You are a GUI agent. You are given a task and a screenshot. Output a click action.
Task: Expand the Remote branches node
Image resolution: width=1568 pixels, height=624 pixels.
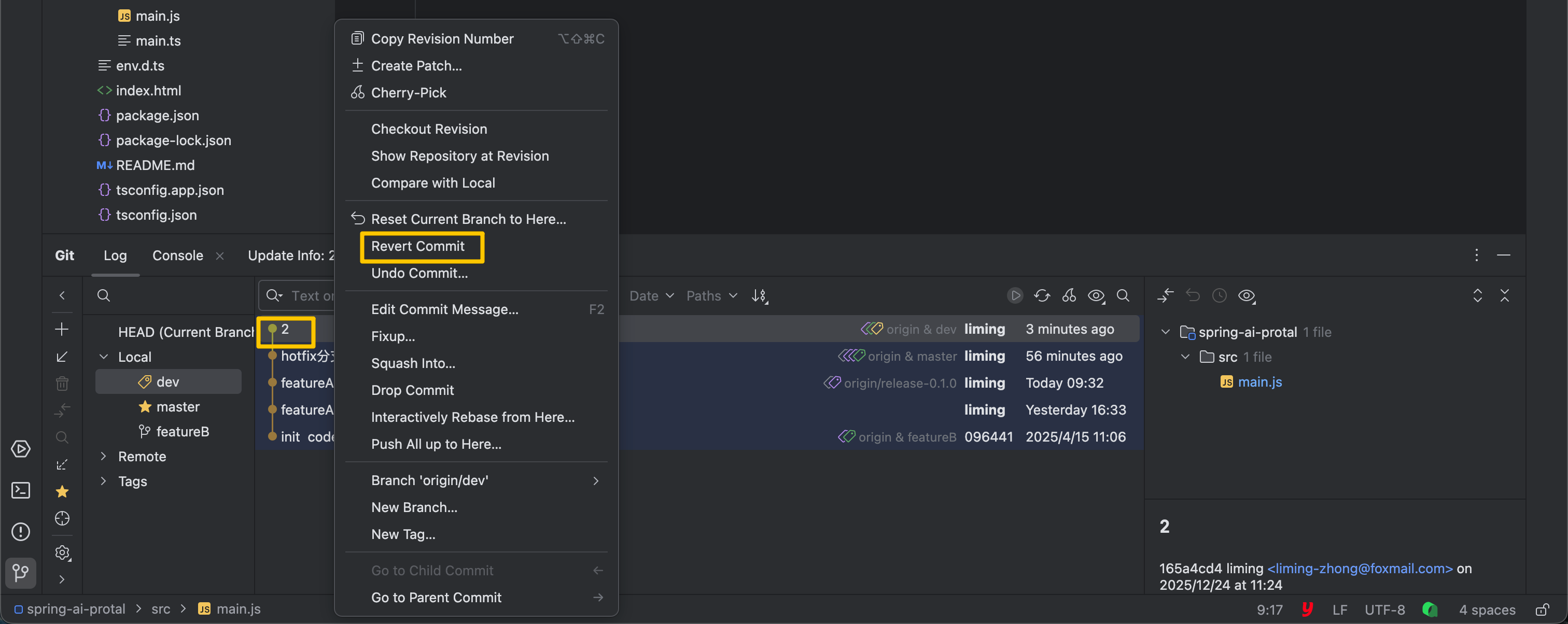[x=104, y=456]
